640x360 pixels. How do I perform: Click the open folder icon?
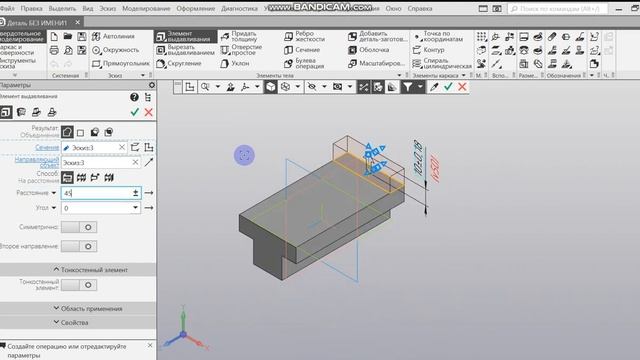pyautogui.click(x=68, y=36)
